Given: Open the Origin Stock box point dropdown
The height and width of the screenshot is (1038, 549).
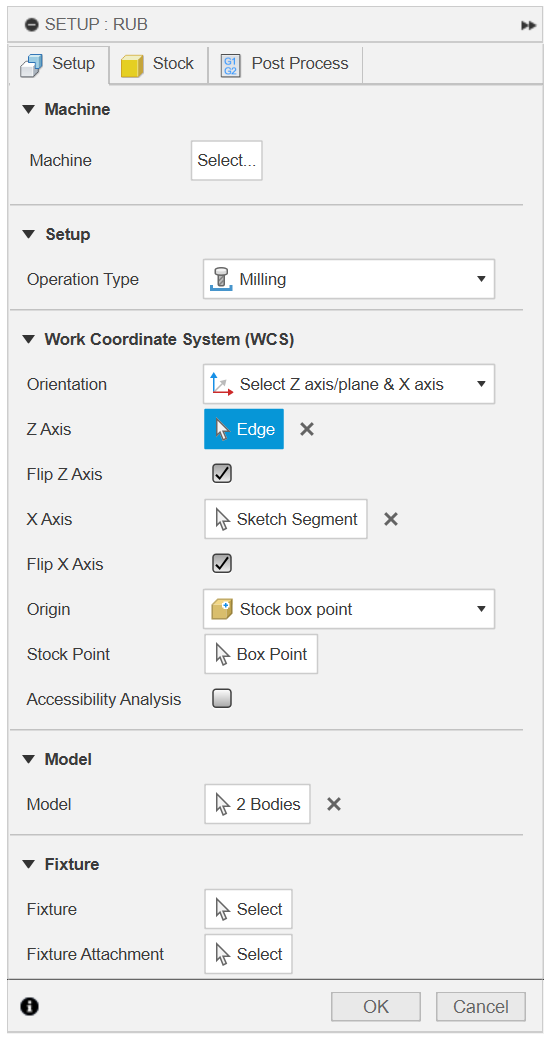Looking at the screenshot, I should coord(348,609).
